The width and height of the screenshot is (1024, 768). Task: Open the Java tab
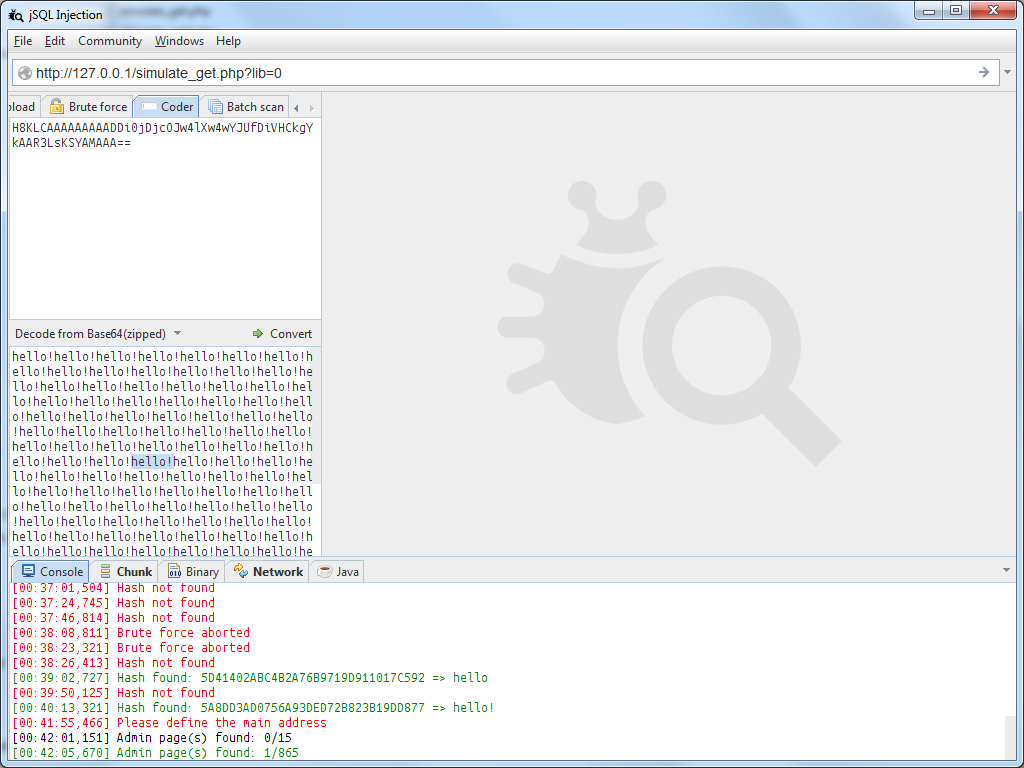tap(338, 571)
